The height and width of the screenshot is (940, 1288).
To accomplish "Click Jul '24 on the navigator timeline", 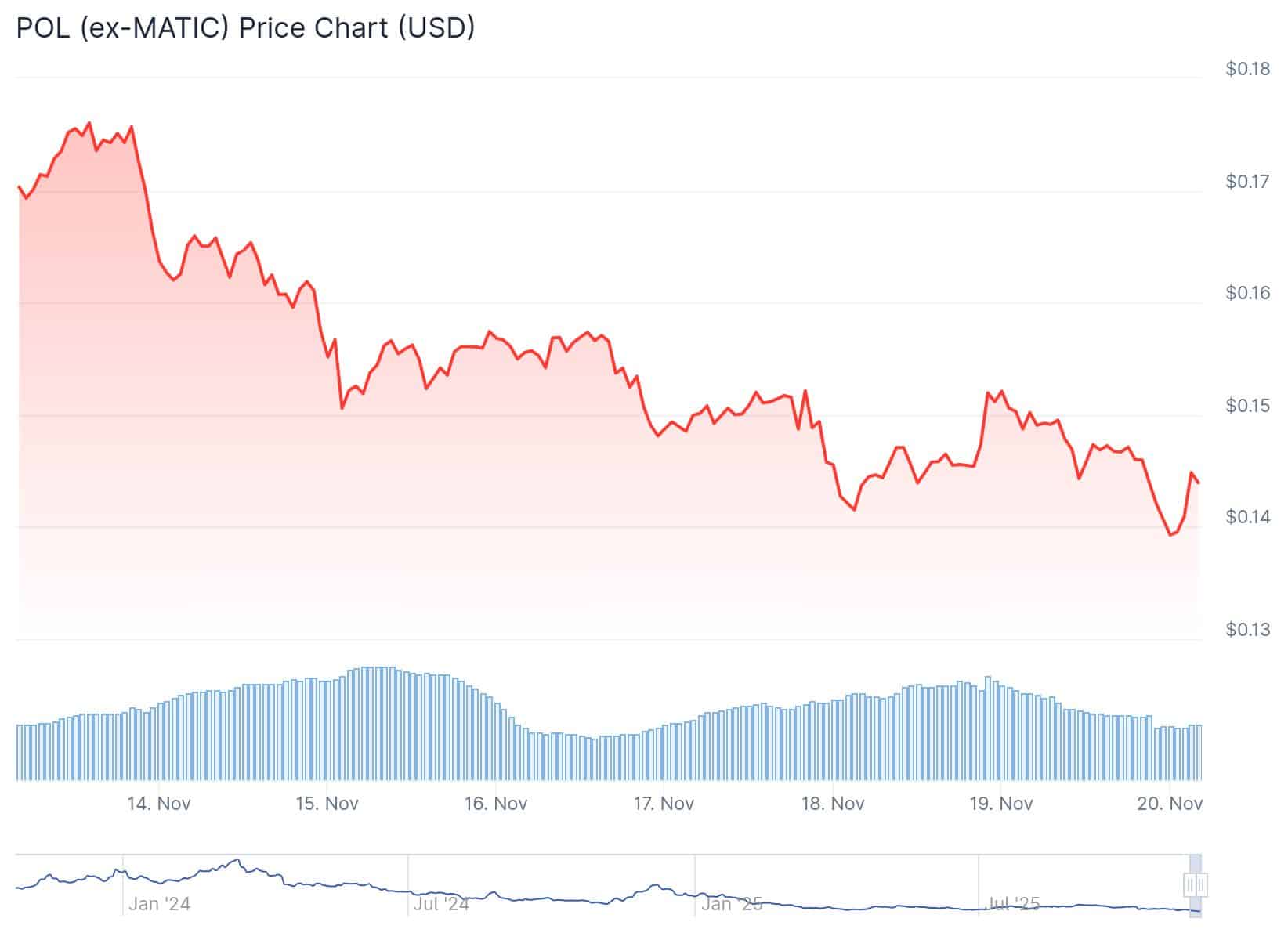I will (441, 904).
